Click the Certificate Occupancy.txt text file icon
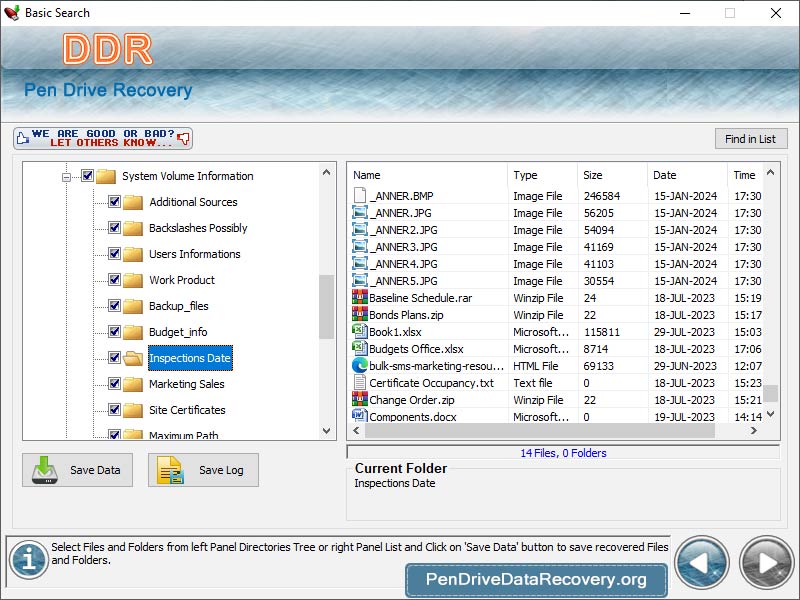Viewport: 800px width, 600px height. coord(359,382)
